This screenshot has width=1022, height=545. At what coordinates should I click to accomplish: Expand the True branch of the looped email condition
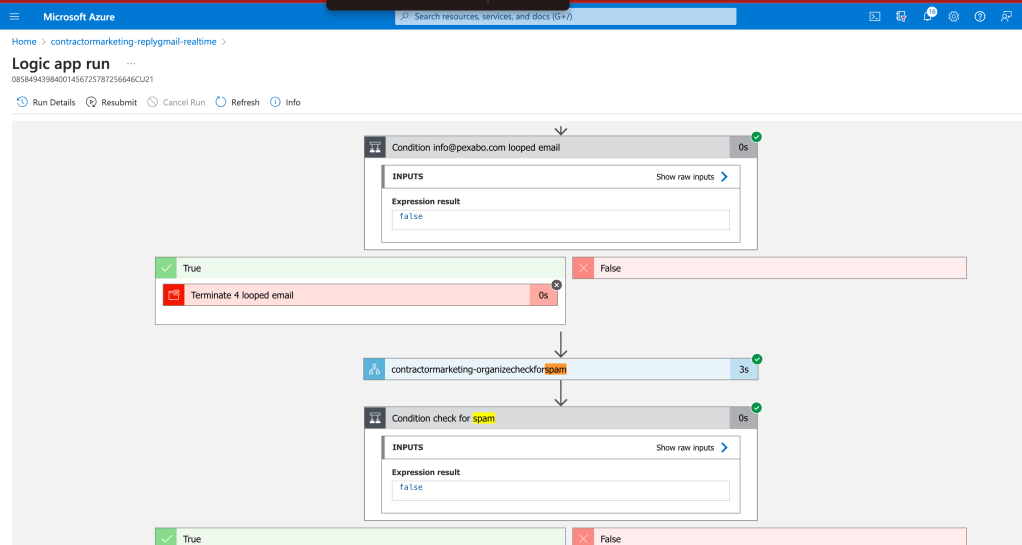(x=360, y=268)
